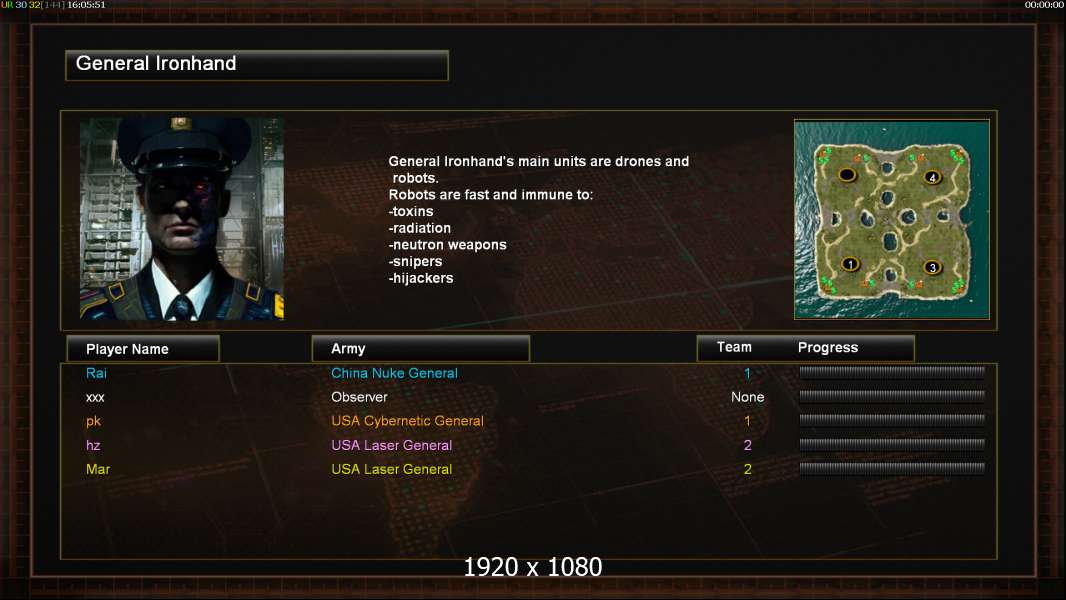Click start position marker 4 on minimap

coord(933,177)
